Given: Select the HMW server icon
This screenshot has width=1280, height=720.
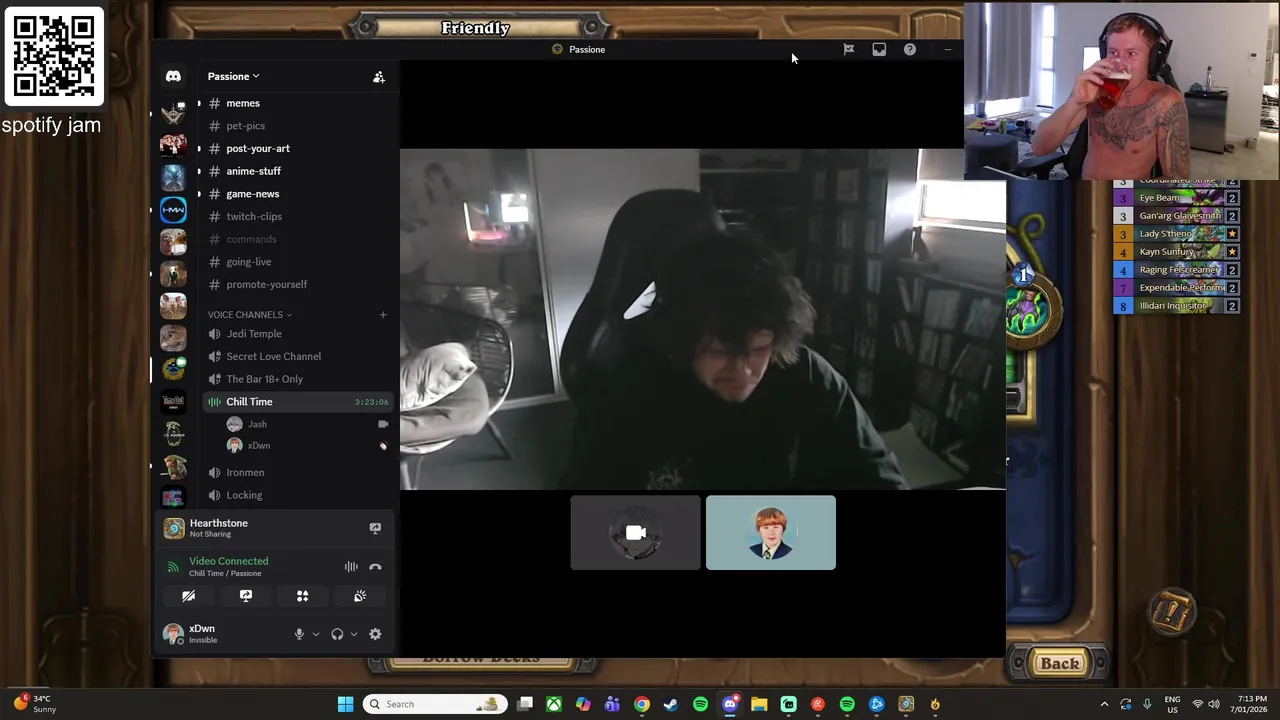Looking at the screenshot, I should (173, 210).
